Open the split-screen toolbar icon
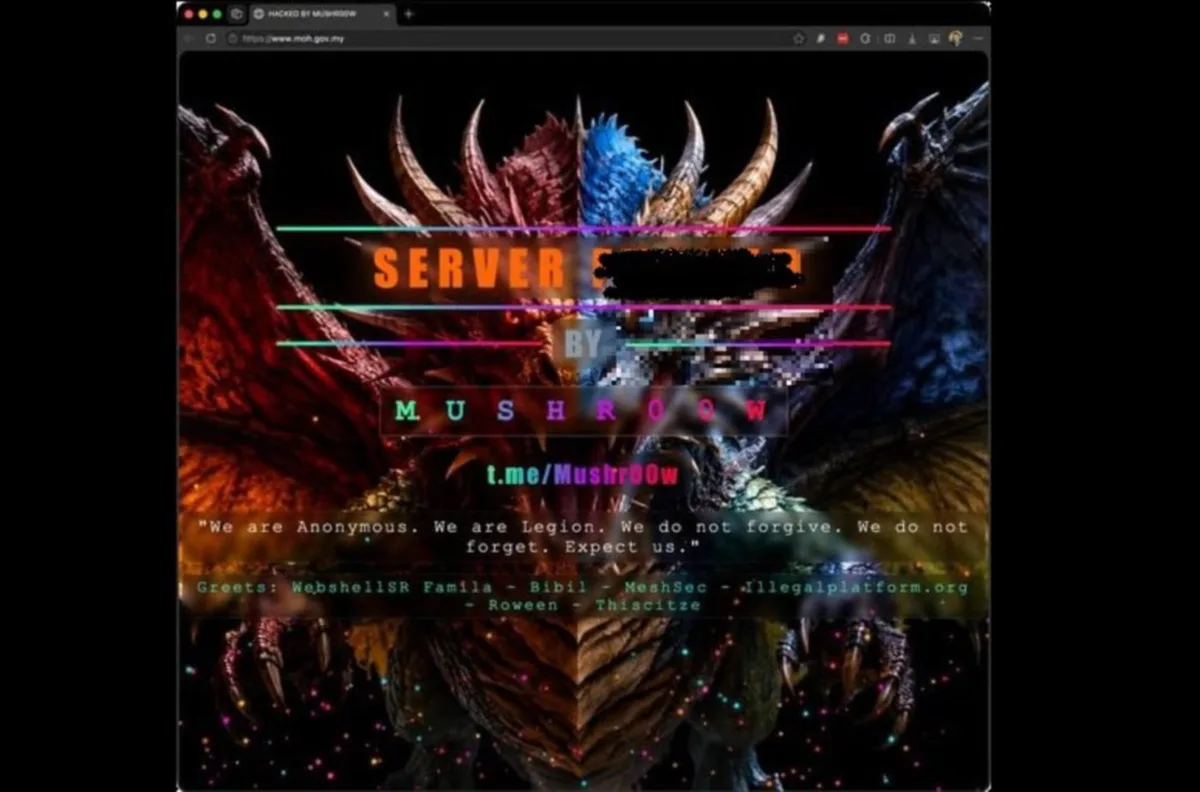 coord(889,38)
